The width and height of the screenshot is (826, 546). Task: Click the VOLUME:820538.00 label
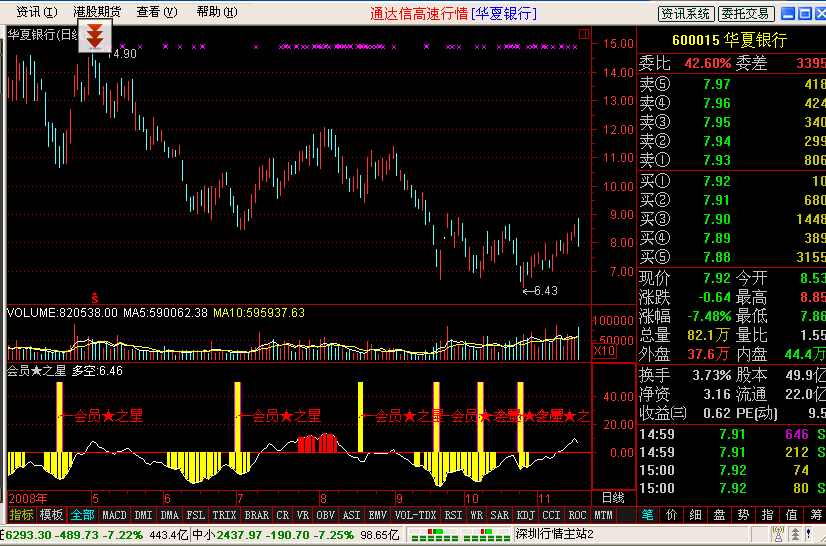[62, 313]
